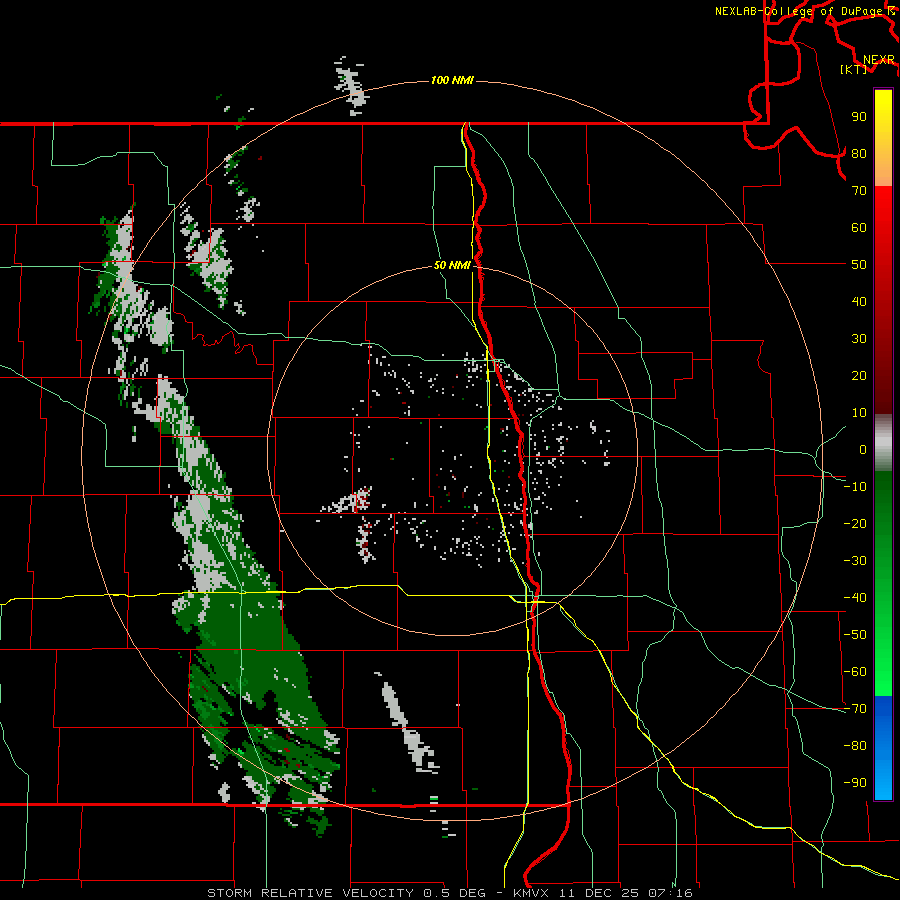
Task: Click the 50 NMI range ring label
Action: pos(452,265)
